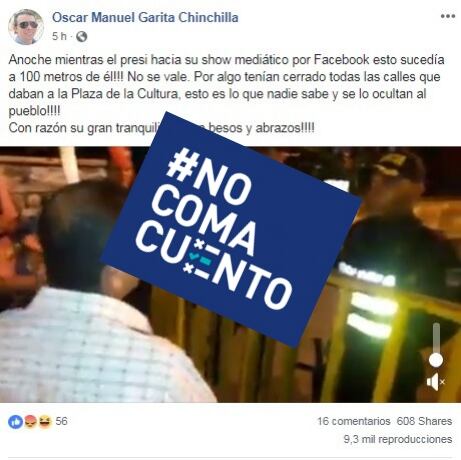This screenshot has width=461, height=460.
Task: Open the 16 comentarios link
Action: (x=353, y=421)
